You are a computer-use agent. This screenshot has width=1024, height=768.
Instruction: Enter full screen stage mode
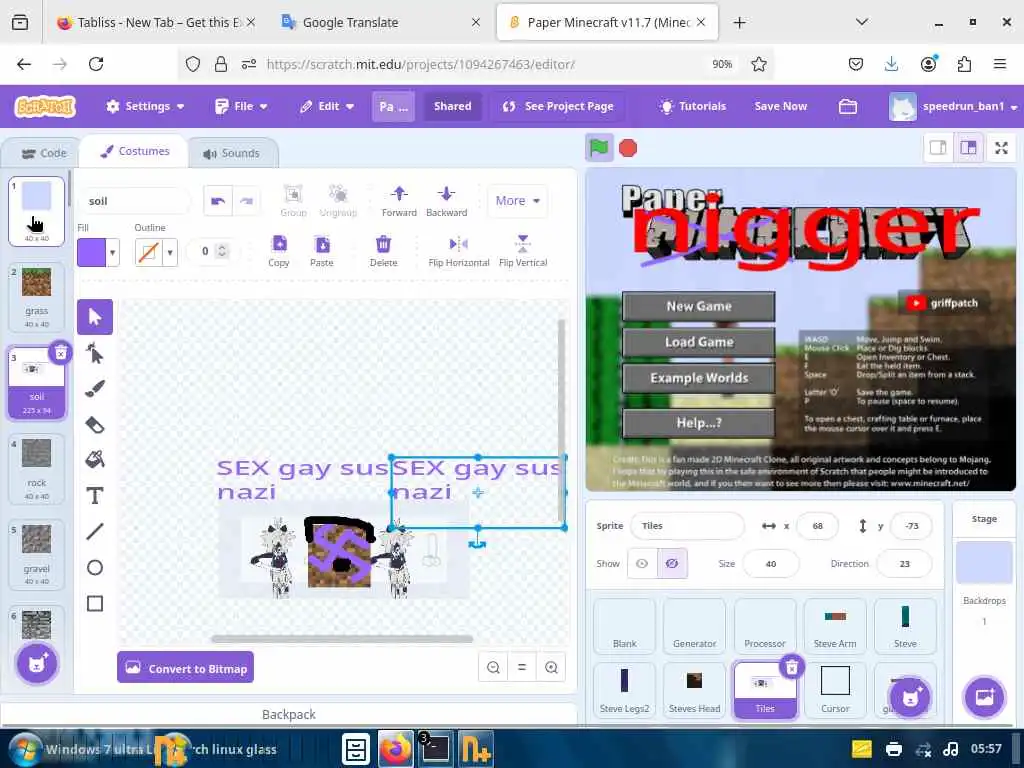[x=1001, y=148]
